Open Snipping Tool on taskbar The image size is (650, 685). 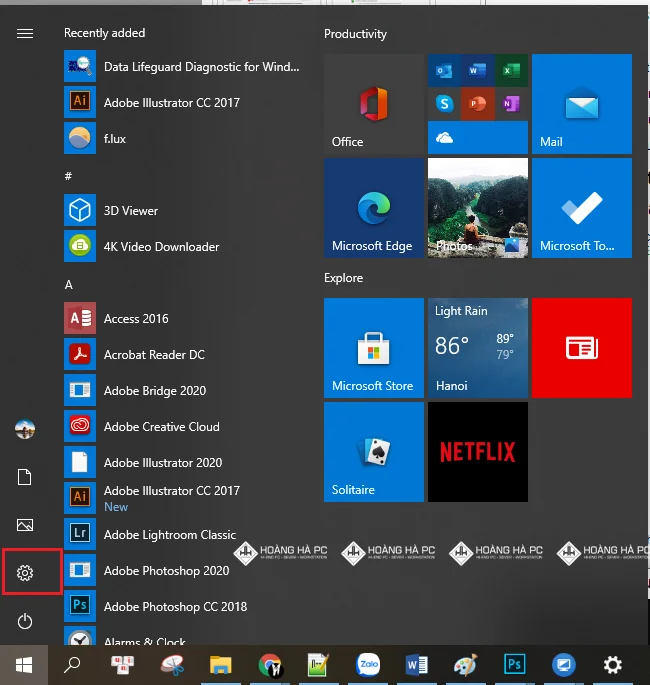pyautogui.click(x=172, y=665)
